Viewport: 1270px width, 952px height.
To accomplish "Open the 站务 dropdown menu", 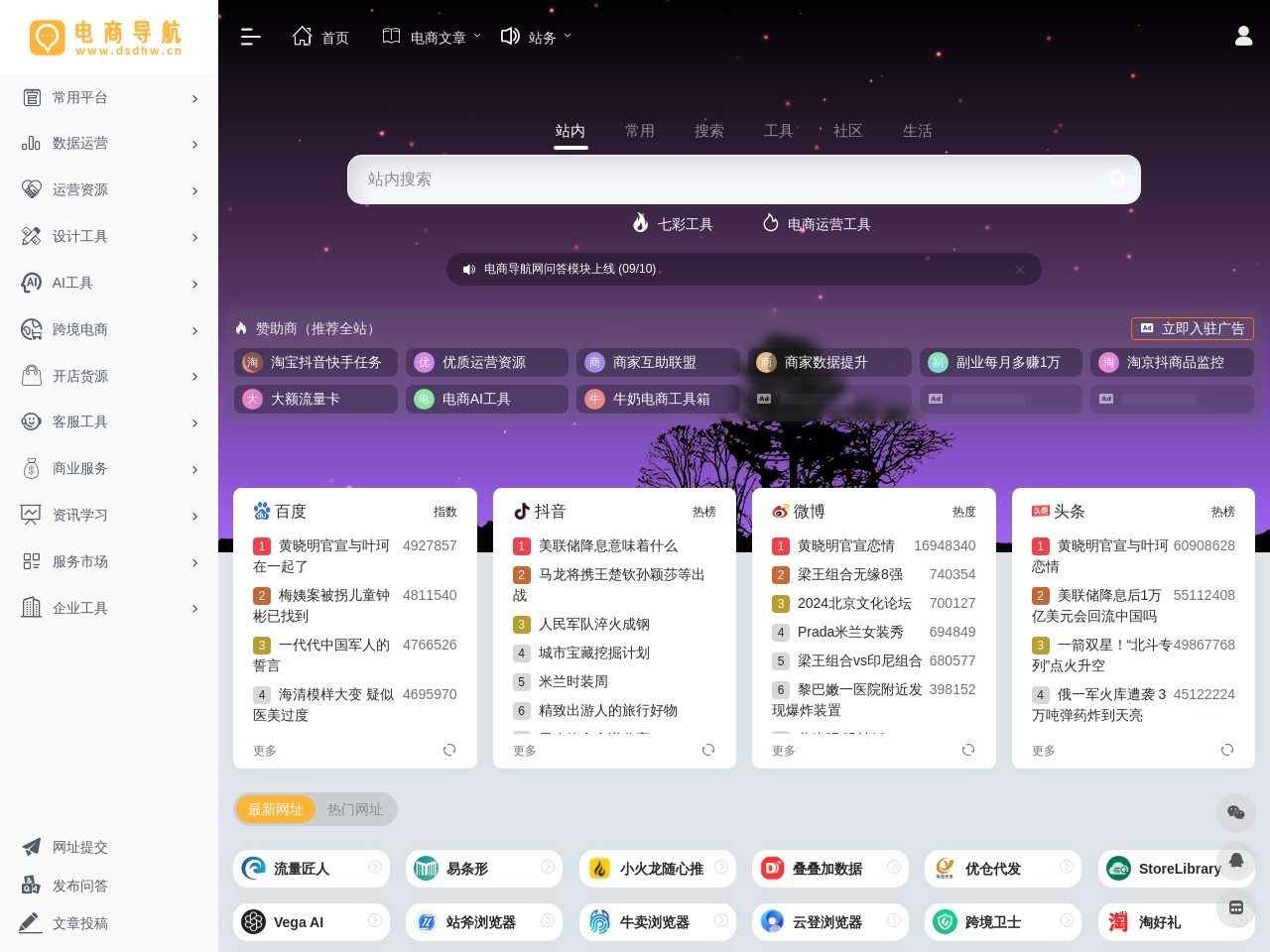I will pyautogui.click(x=536, y=37).
